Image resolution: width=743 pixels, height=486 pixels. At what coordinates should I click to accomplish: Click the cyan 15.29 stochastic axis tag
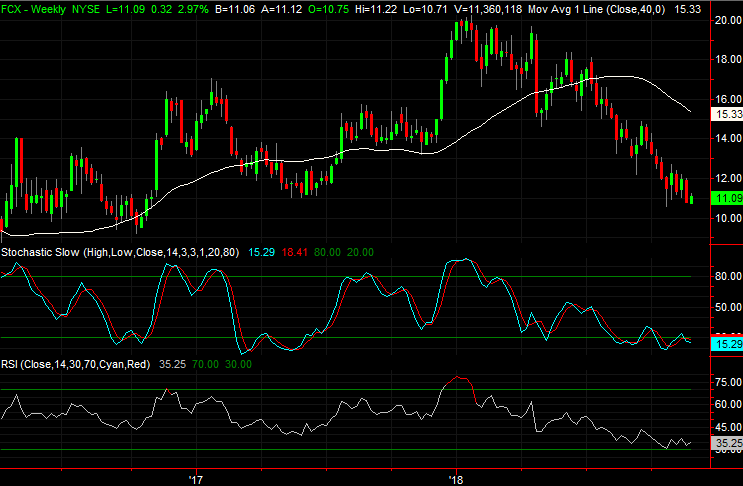[x=728, y=344]
